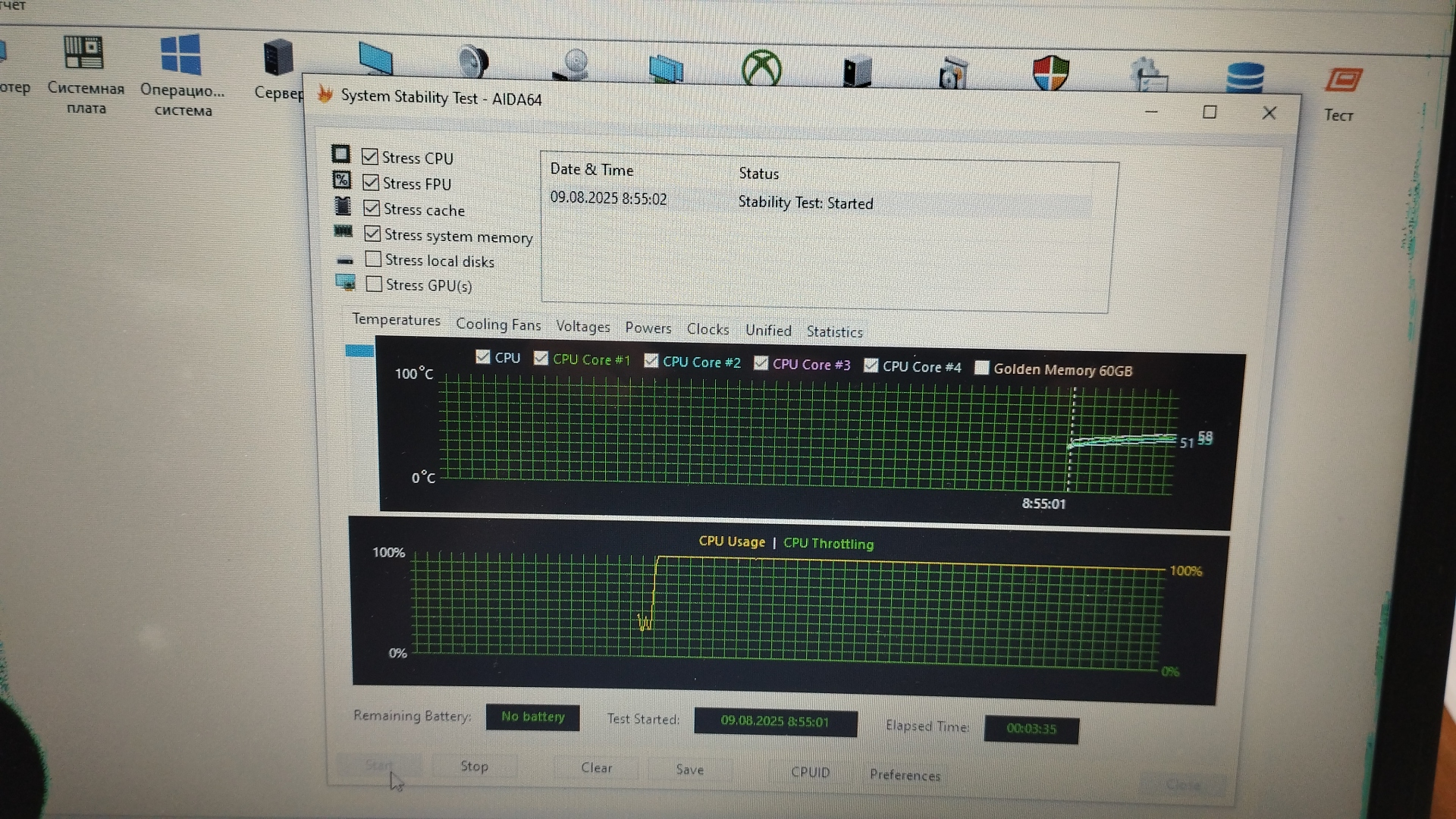Open the database cylinder icon
The height and width of the screenshot is (819, 1456).
click(x=1244, y=77)
